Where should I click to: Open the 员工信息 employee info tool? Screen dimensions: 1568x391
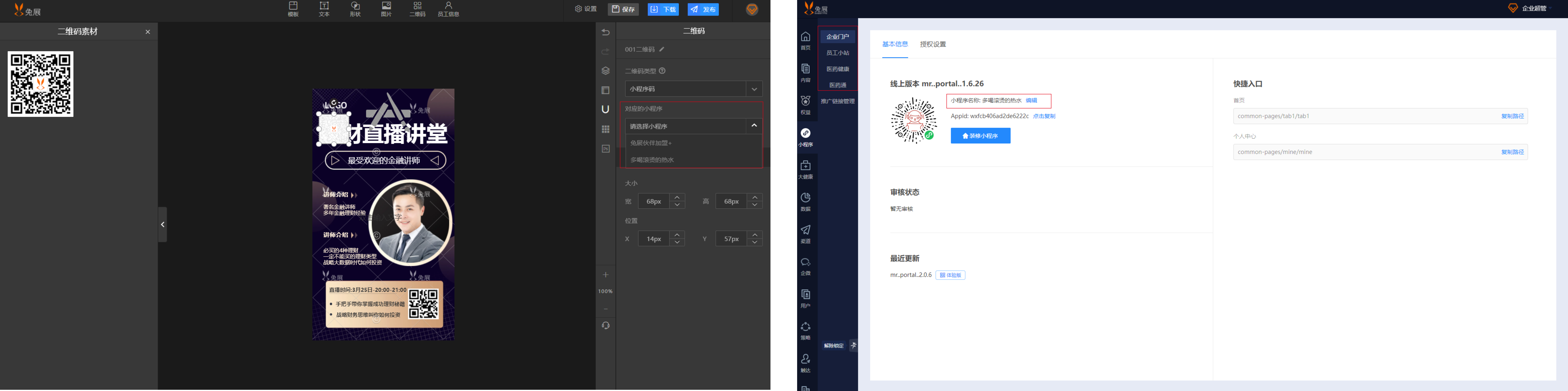point(449,9)
